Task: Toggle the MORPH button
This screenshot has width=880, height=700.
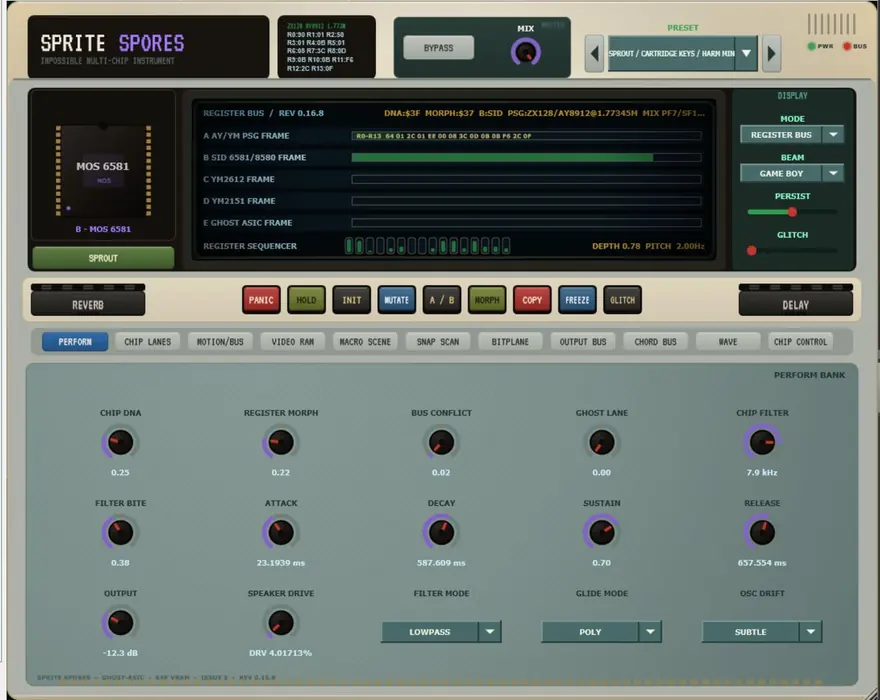Action: [x=487, y=300]
